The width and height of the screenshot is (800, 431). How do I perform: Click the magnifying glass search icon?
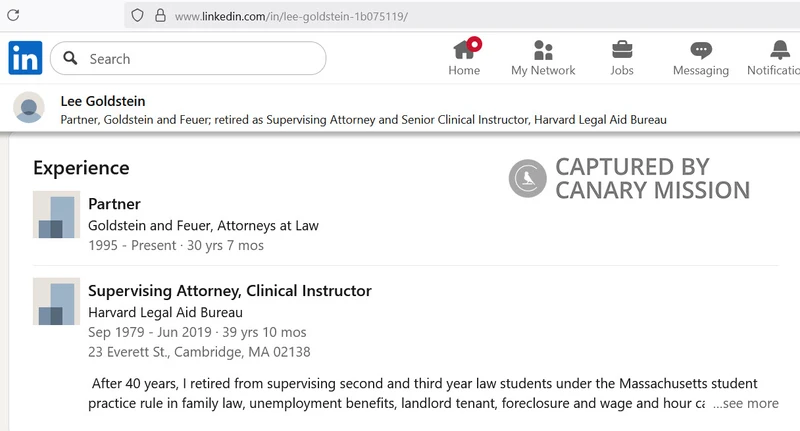pos(70,58)
